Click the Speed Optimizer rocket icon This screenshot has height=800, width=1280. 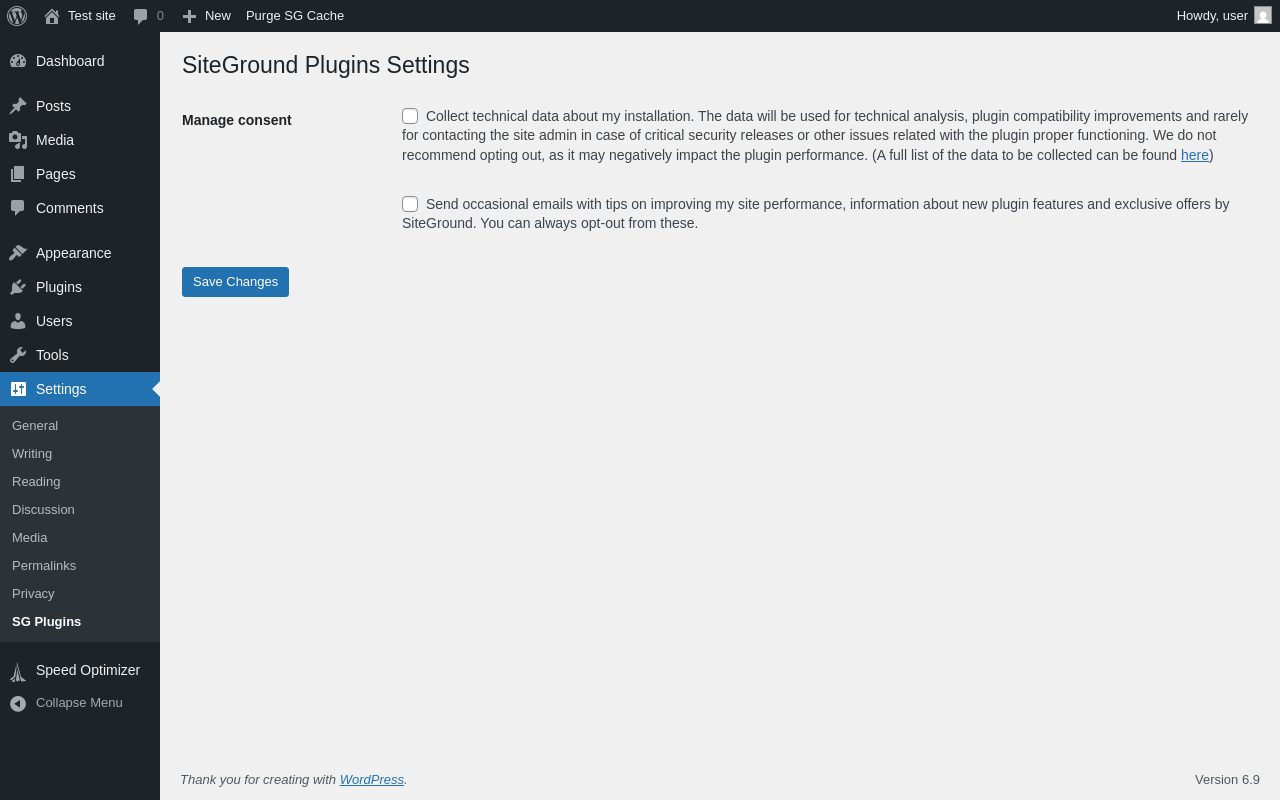[18, 671]
